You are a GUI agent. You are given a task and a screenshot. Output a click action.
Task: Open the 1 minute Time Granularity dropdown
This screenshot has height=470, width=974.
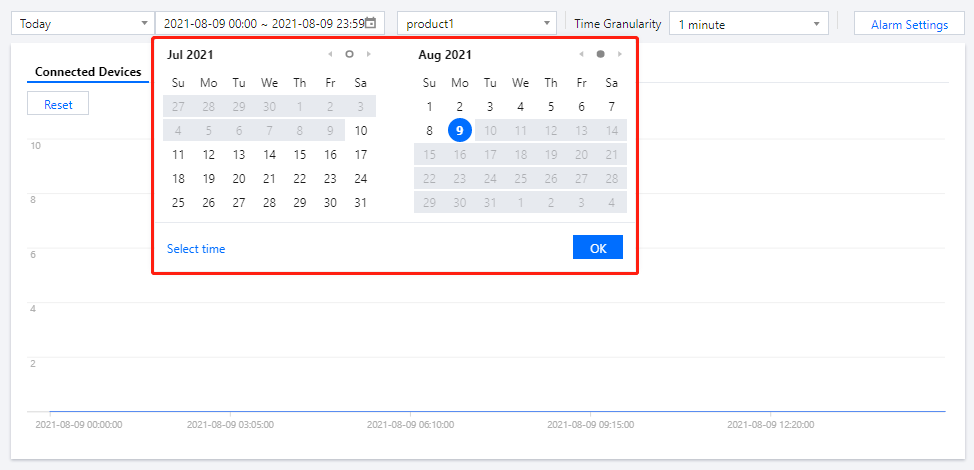point(749,24)
